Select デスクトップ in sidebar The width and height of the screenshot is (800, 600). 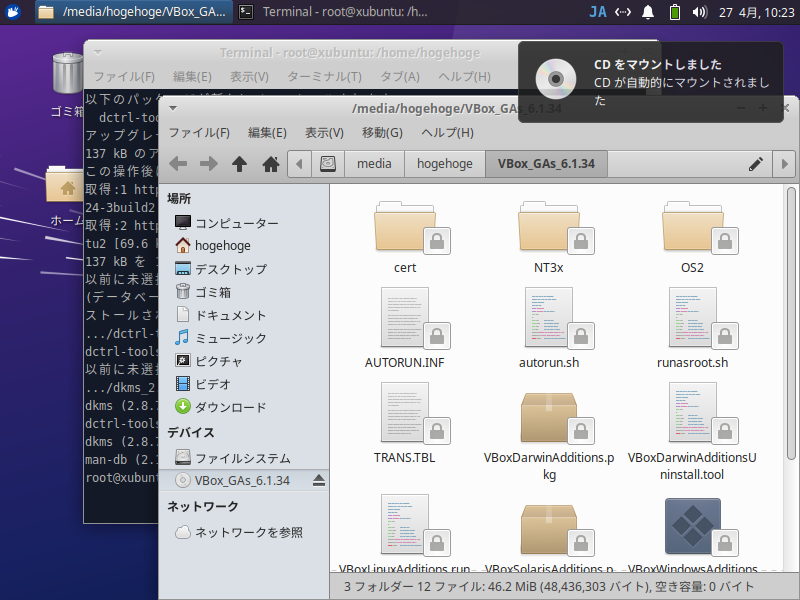tap(244, 269)
